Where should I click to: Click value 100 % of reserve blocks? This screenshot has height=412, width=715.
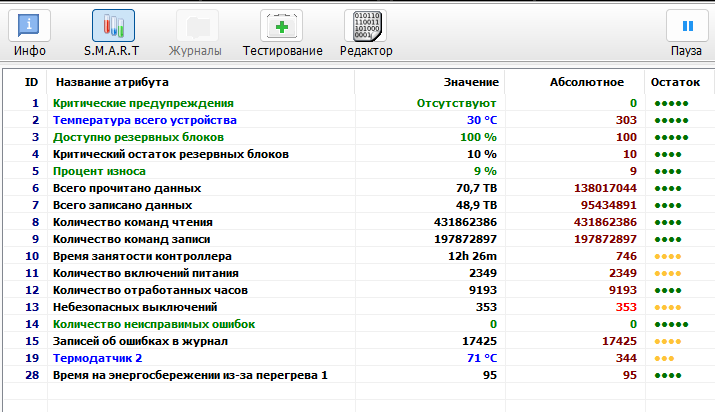[x=478, y=137]
